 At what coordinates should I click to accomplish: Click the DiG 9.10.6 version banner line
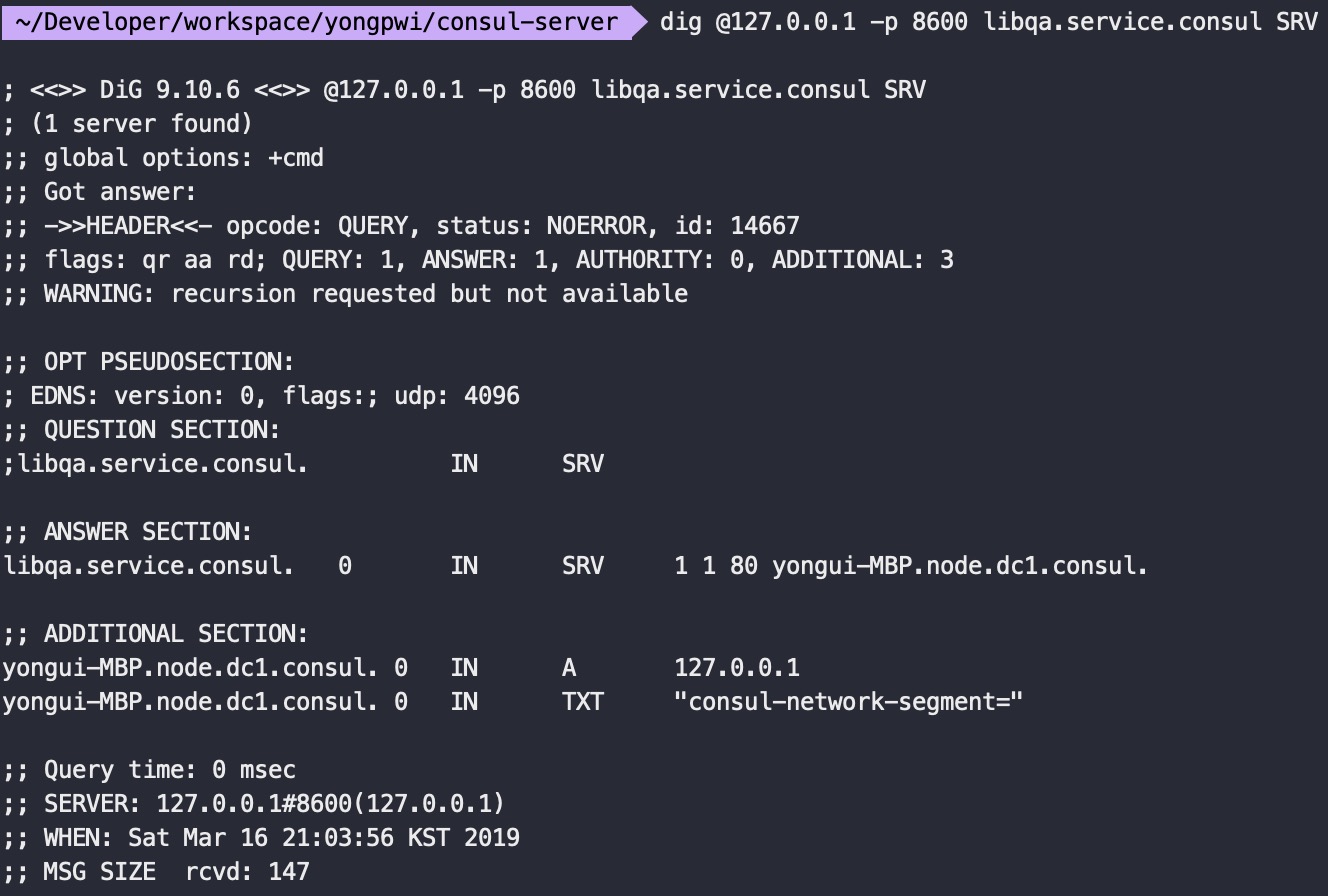pyautogui.click(x=464, y=90)
